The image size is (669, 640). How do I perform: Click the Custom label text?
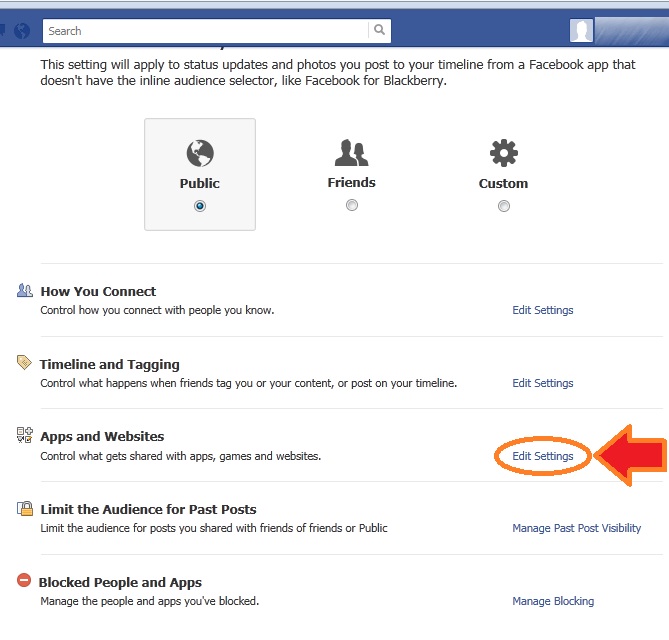click(x=503, y=183)
